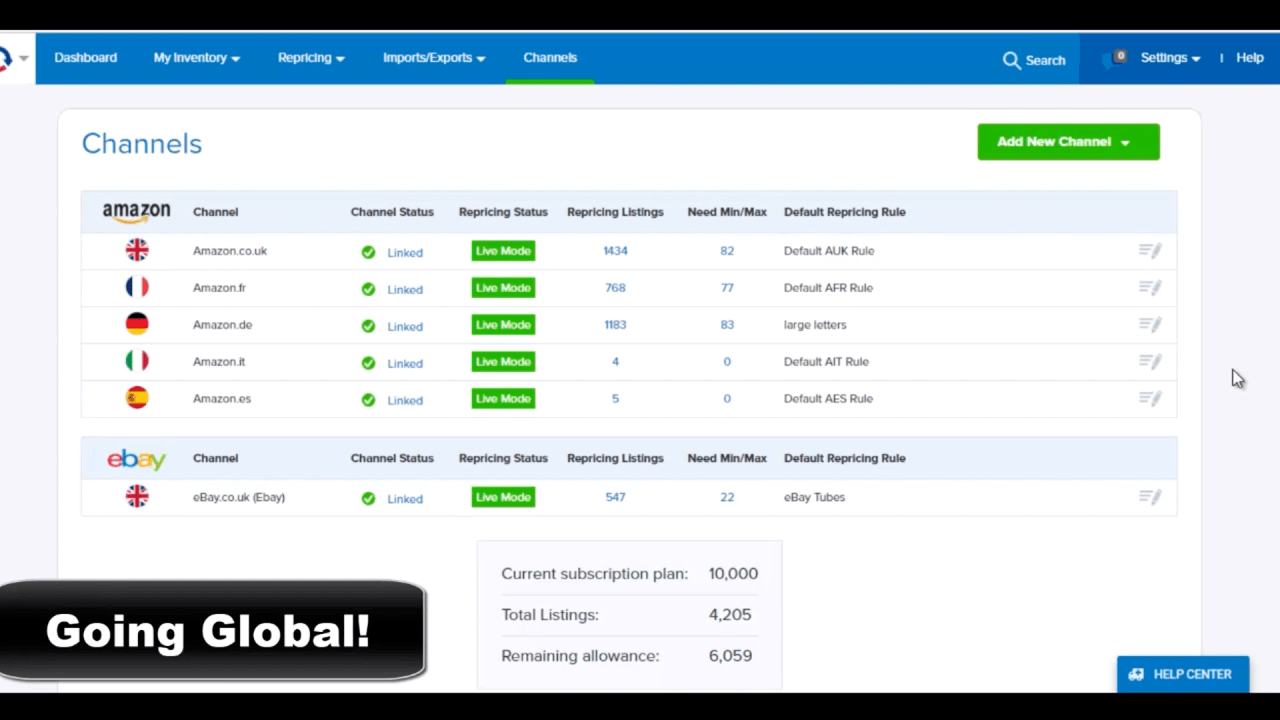Open the Add New Channel dropdown
This screenshot has height=720, width=1280.
point(1068,142)
